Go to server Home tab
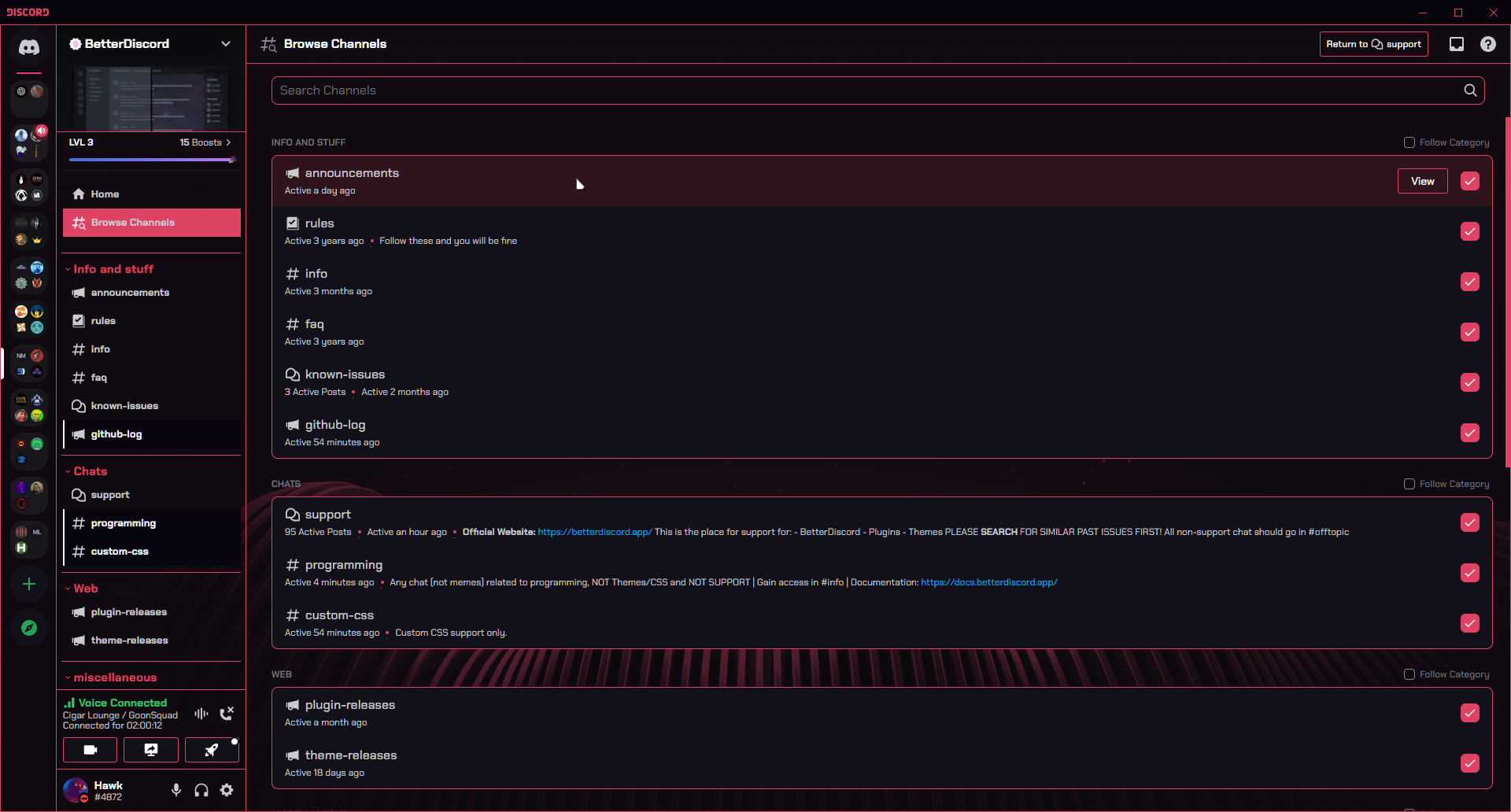The width and height of the screenshot is (1511, 812). point(152,194)
